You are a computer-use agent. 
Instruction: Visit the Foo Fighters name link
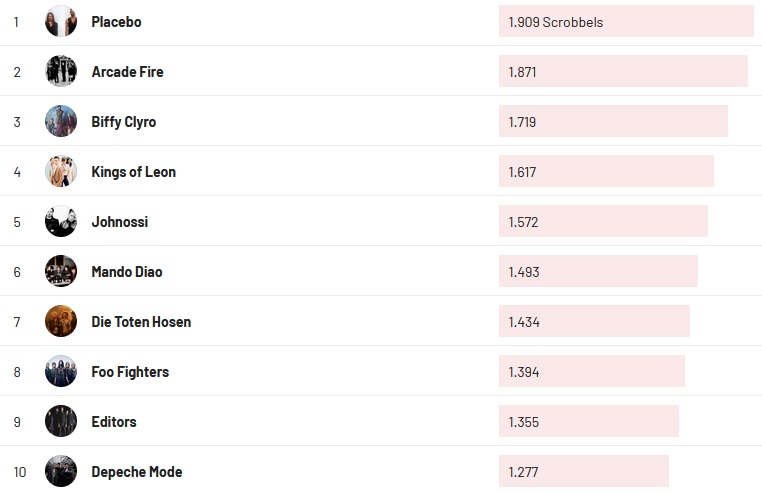[x=130, y=372]
